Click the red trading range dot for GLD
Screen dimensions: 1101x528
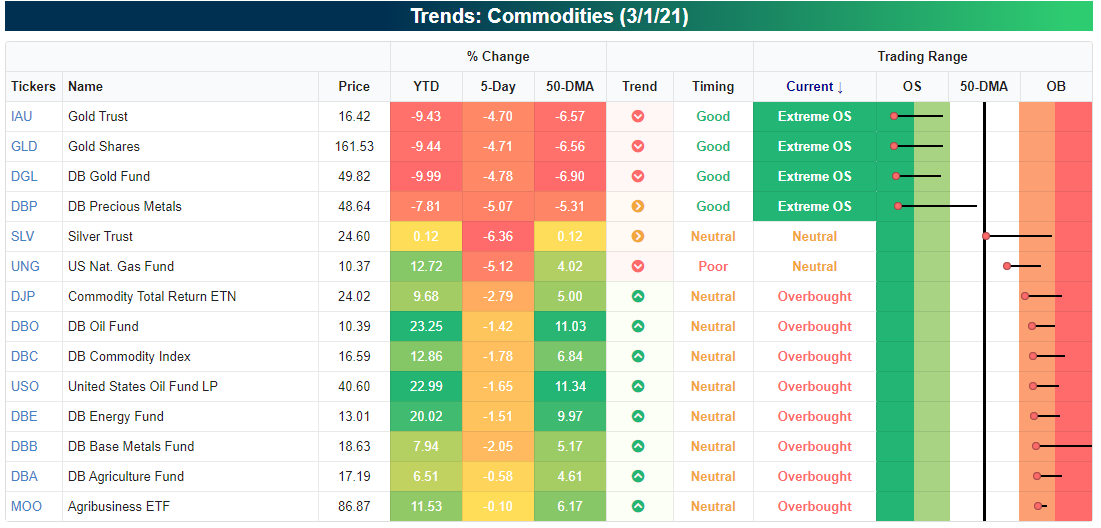[x=894, y=146]
